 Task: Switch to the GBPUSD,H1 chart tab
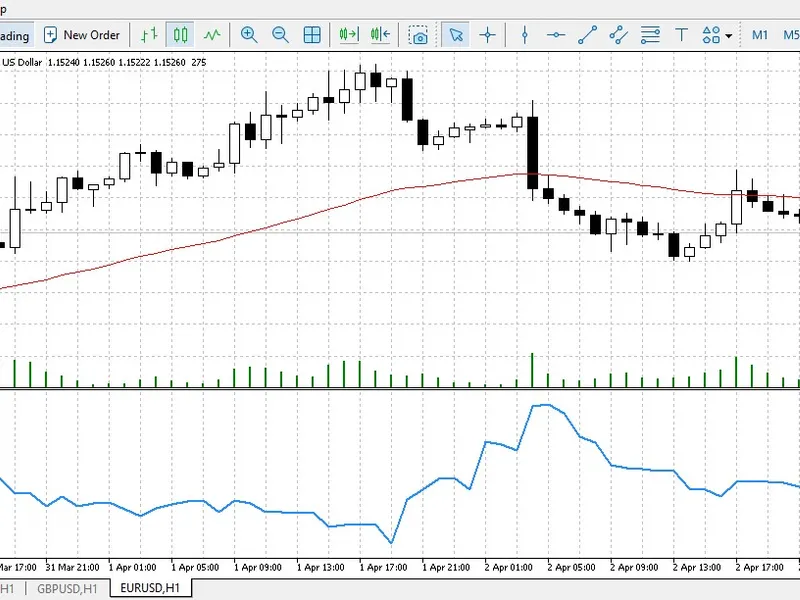67,588
